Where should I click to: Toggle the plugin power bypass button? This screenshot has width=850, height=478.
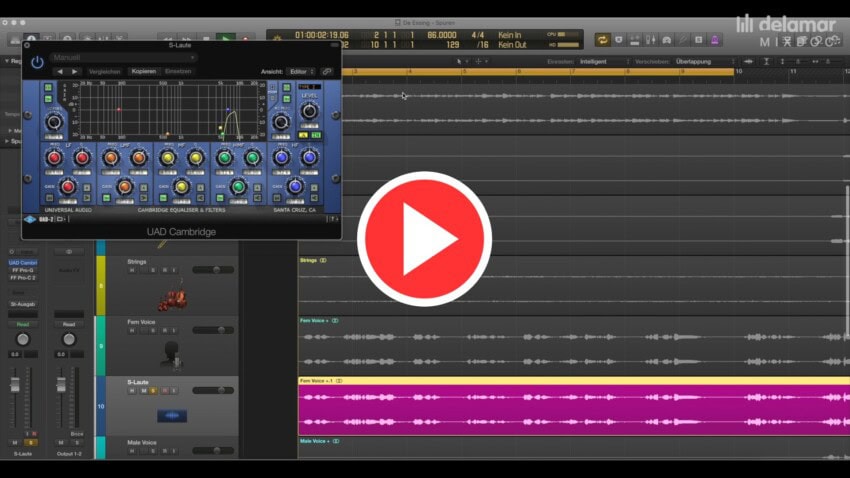pos(37,61)
